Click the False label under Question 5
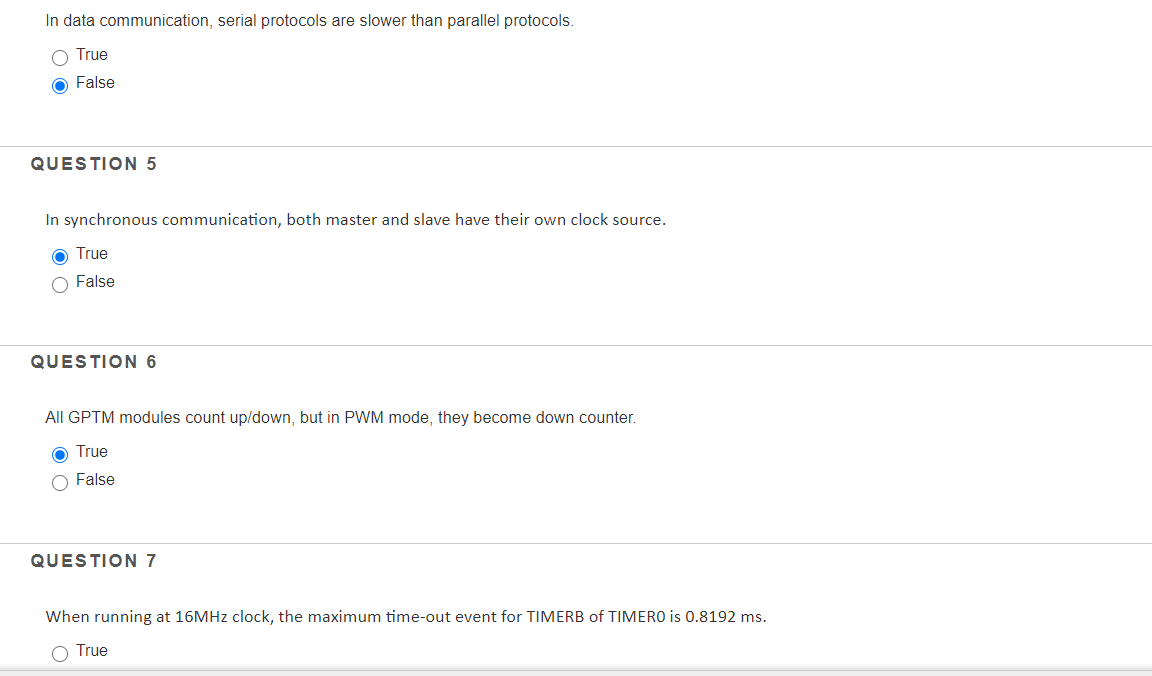 pyautogui.click(x=95, y=282)
